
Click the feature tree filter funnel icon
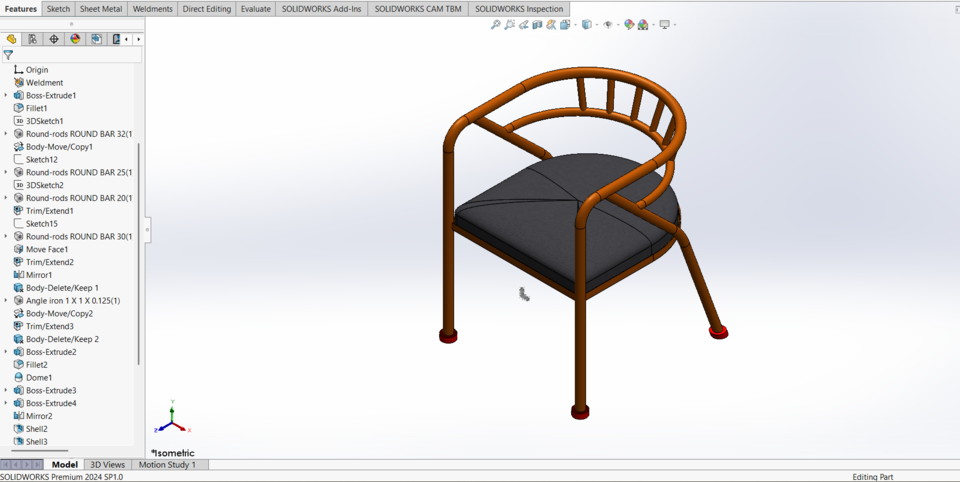pos(8,55)
